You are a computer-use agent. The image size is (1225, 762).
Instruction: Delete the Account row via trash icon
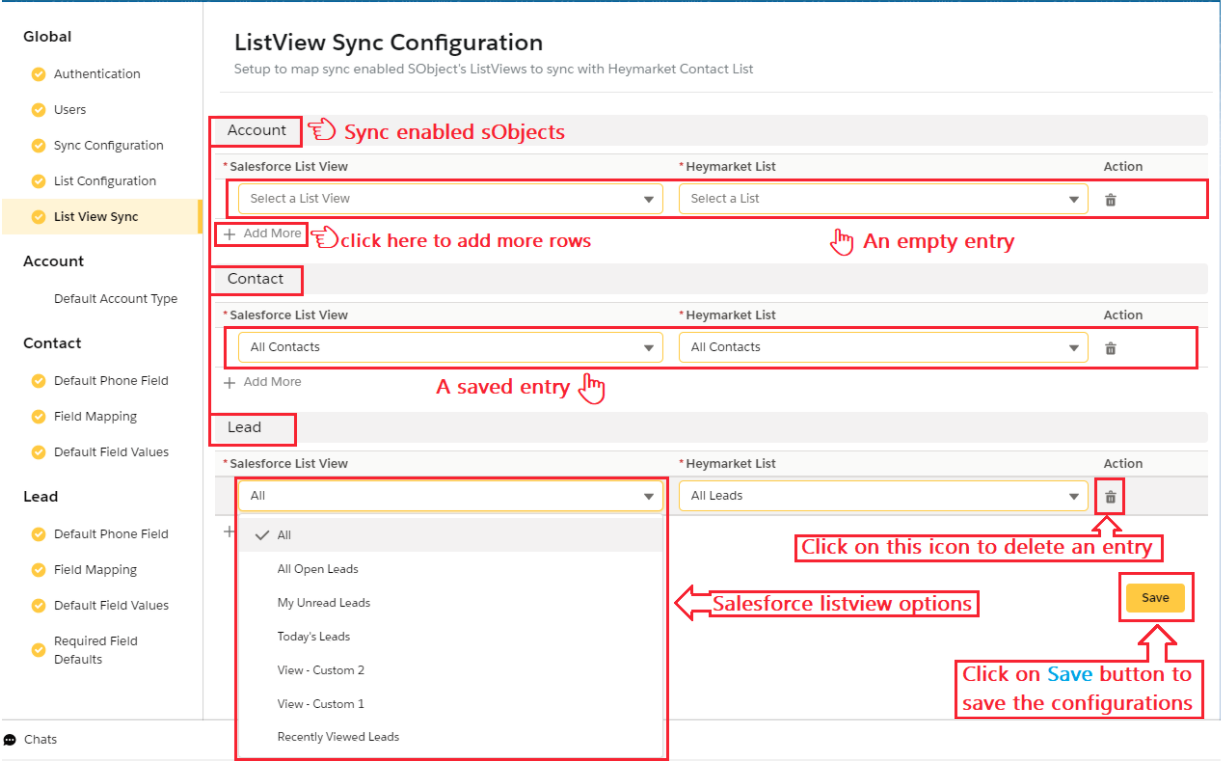(1110, 199)
